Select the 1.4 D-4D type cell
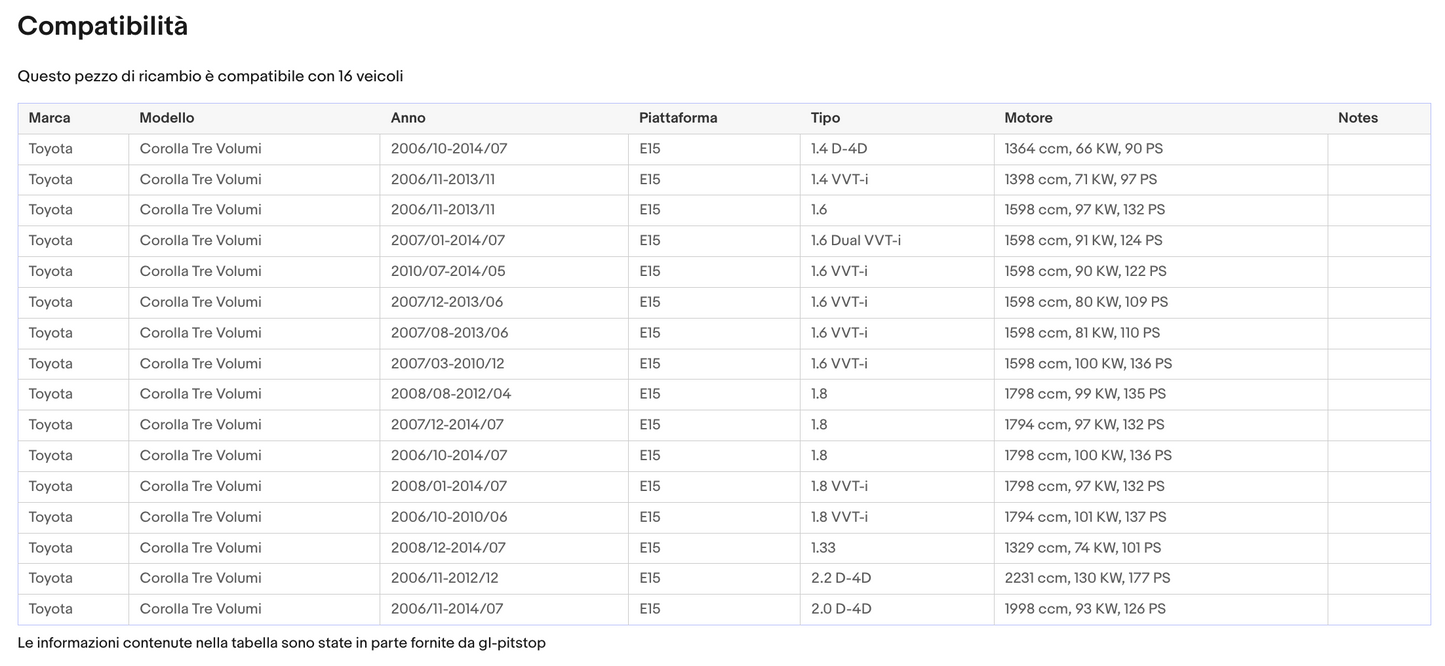 pos(839,149)
